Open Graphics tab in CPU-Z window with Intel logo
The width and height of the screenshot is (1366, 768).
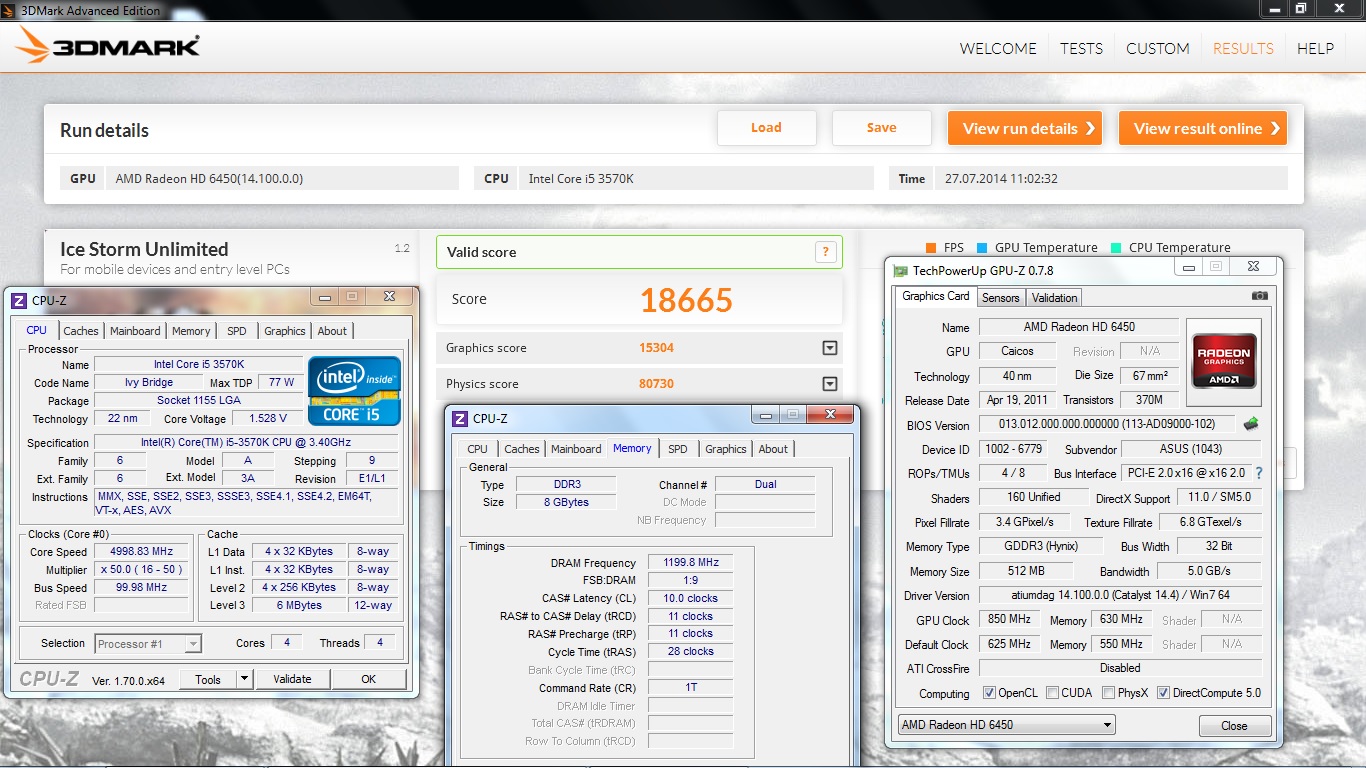(285, 331)
